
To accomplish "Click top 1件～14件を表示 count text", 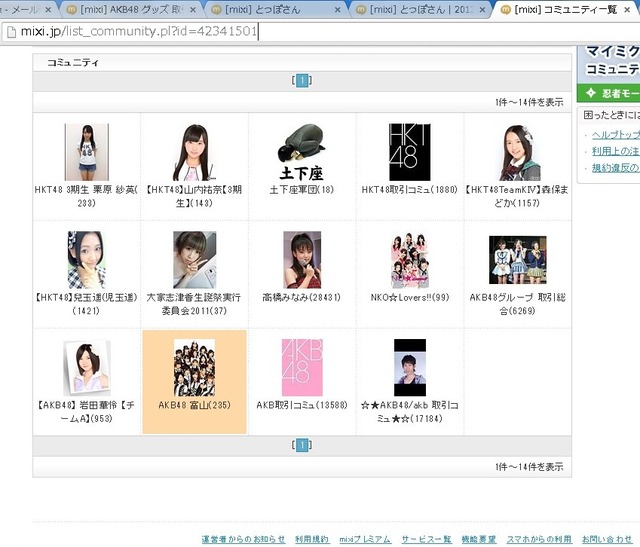I will pos(529,102).
